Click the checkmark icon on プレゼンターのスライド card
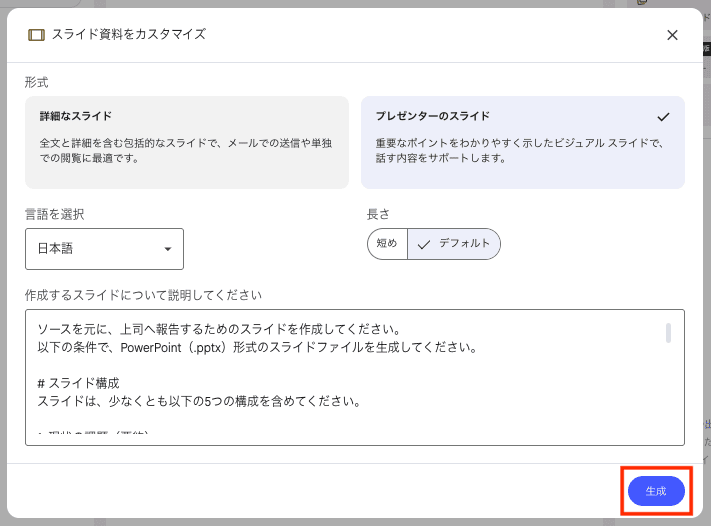This screenshot has height=526, width=711. point(663,117)
